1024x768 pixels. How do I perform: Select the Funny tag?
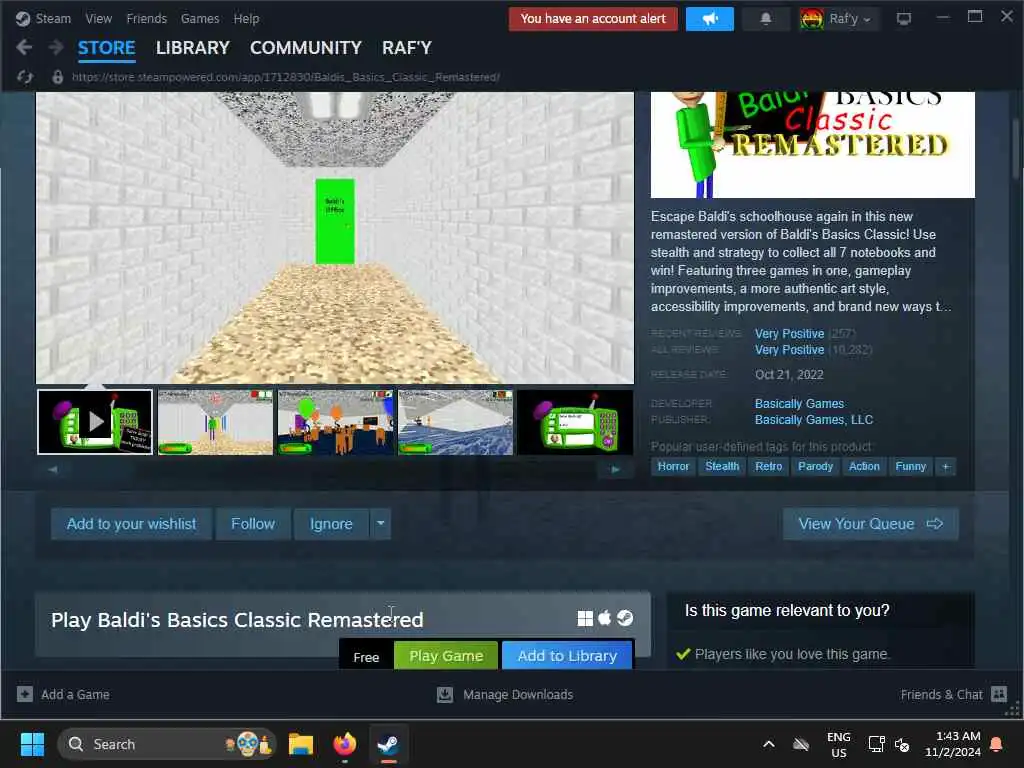(911, 466)
